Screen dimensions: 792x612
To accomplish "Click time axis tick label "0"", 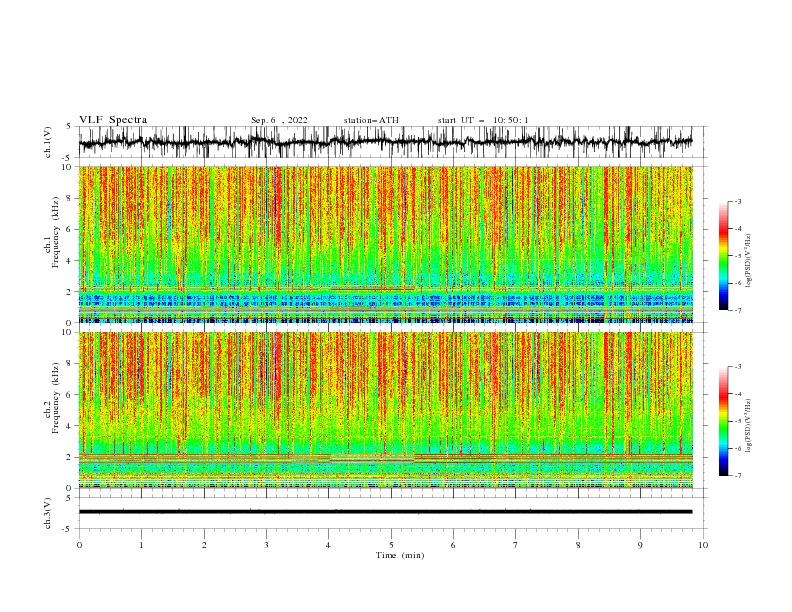I will pyautogui.click(x=79, y=545).
